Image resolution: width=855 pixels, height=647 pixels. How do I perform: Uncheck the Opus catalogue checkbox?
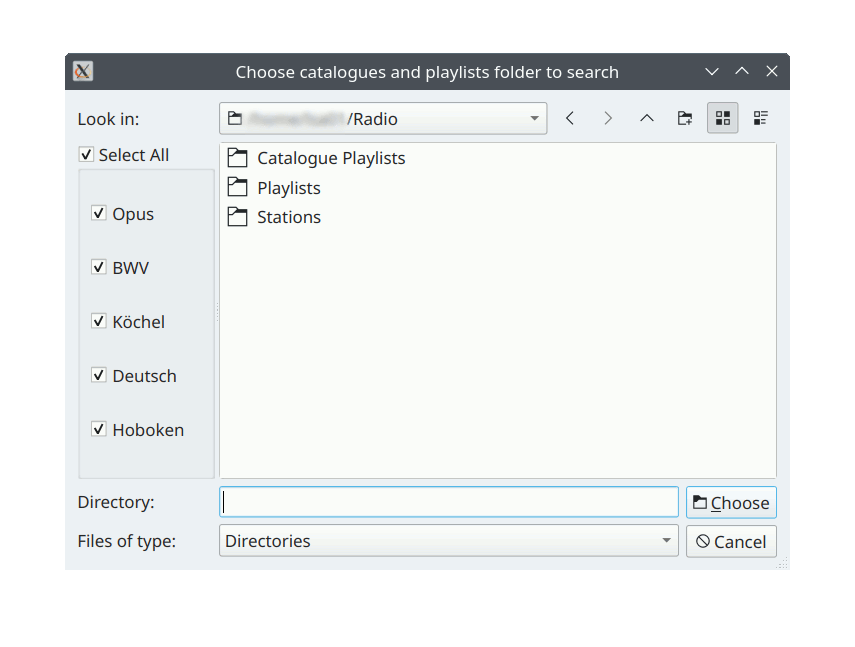pos(98,213)
